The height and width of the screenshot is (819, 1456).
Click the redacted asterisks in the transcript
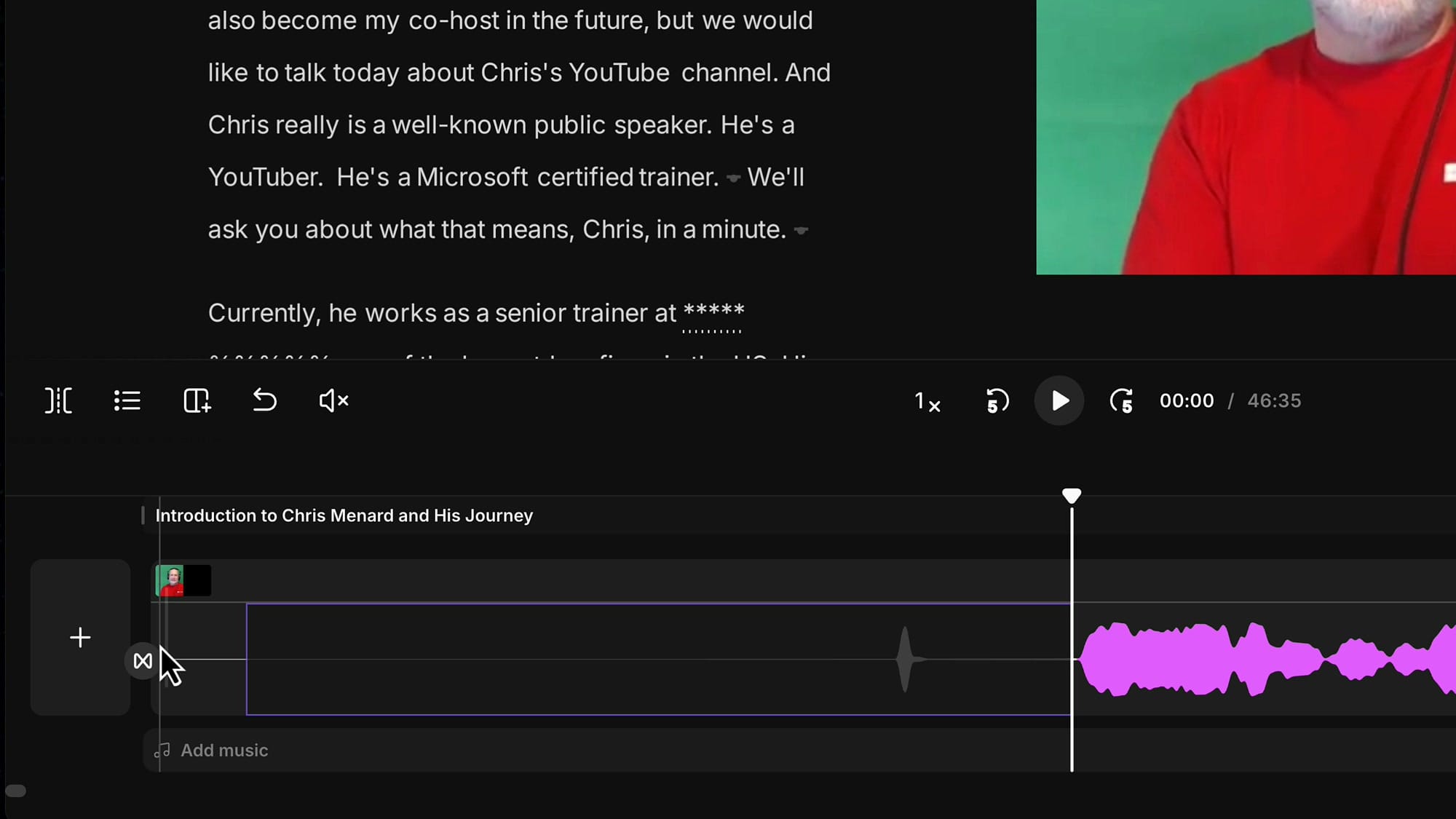point(713,313)
